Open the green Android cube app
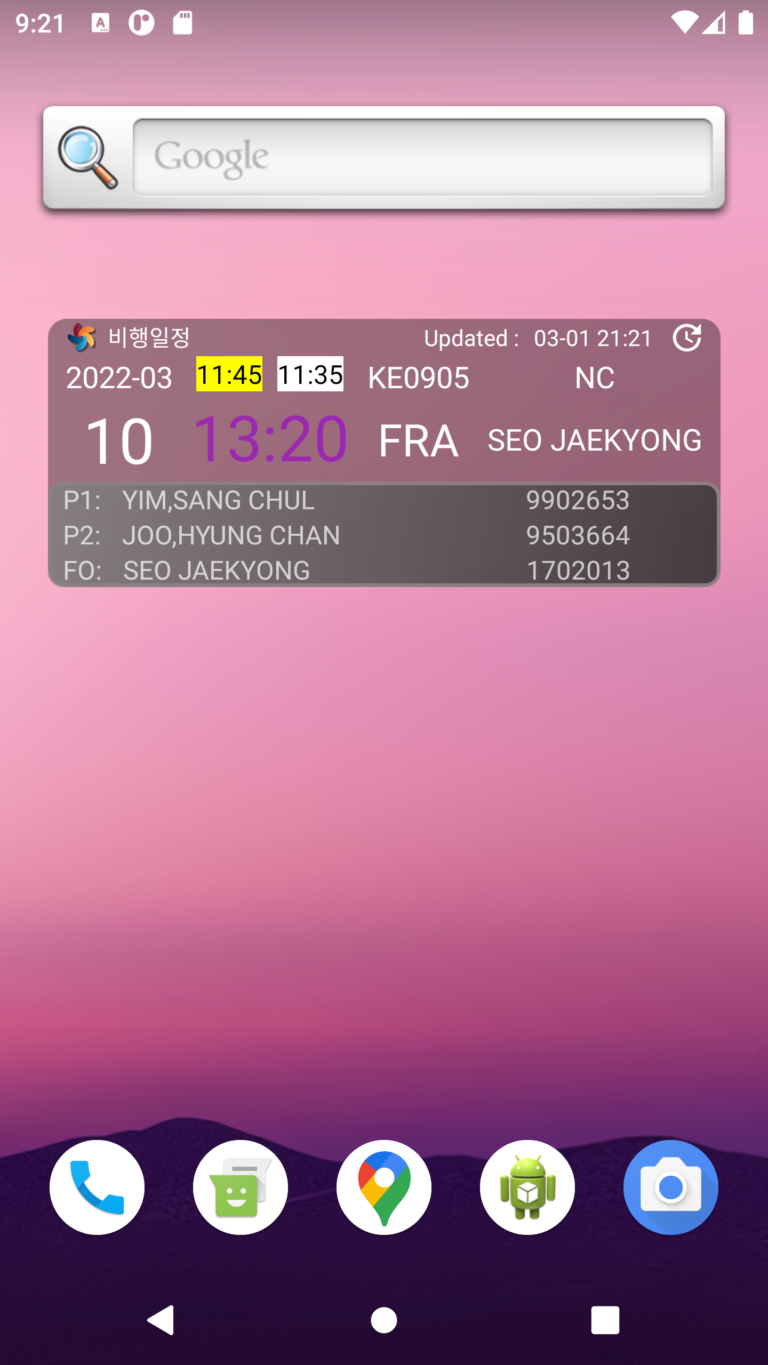 coord(527,1187)
